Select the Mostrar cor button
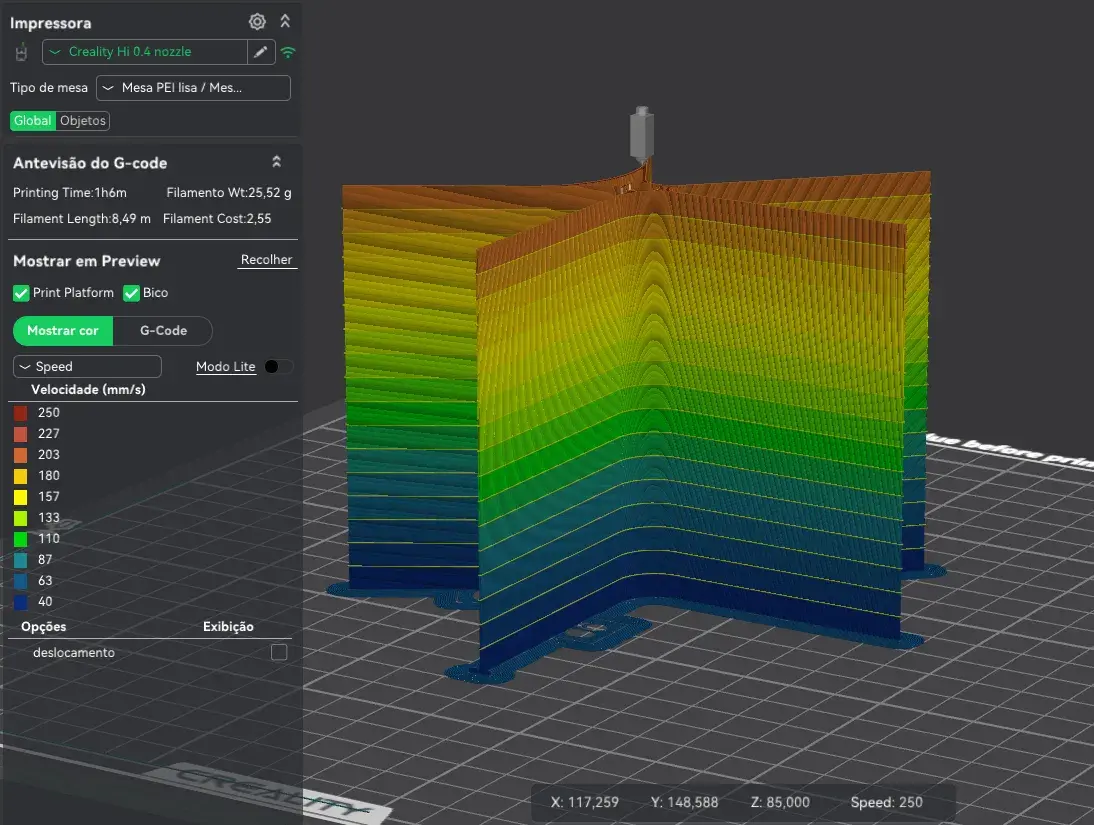1094x825 pixels. [63, 331]
